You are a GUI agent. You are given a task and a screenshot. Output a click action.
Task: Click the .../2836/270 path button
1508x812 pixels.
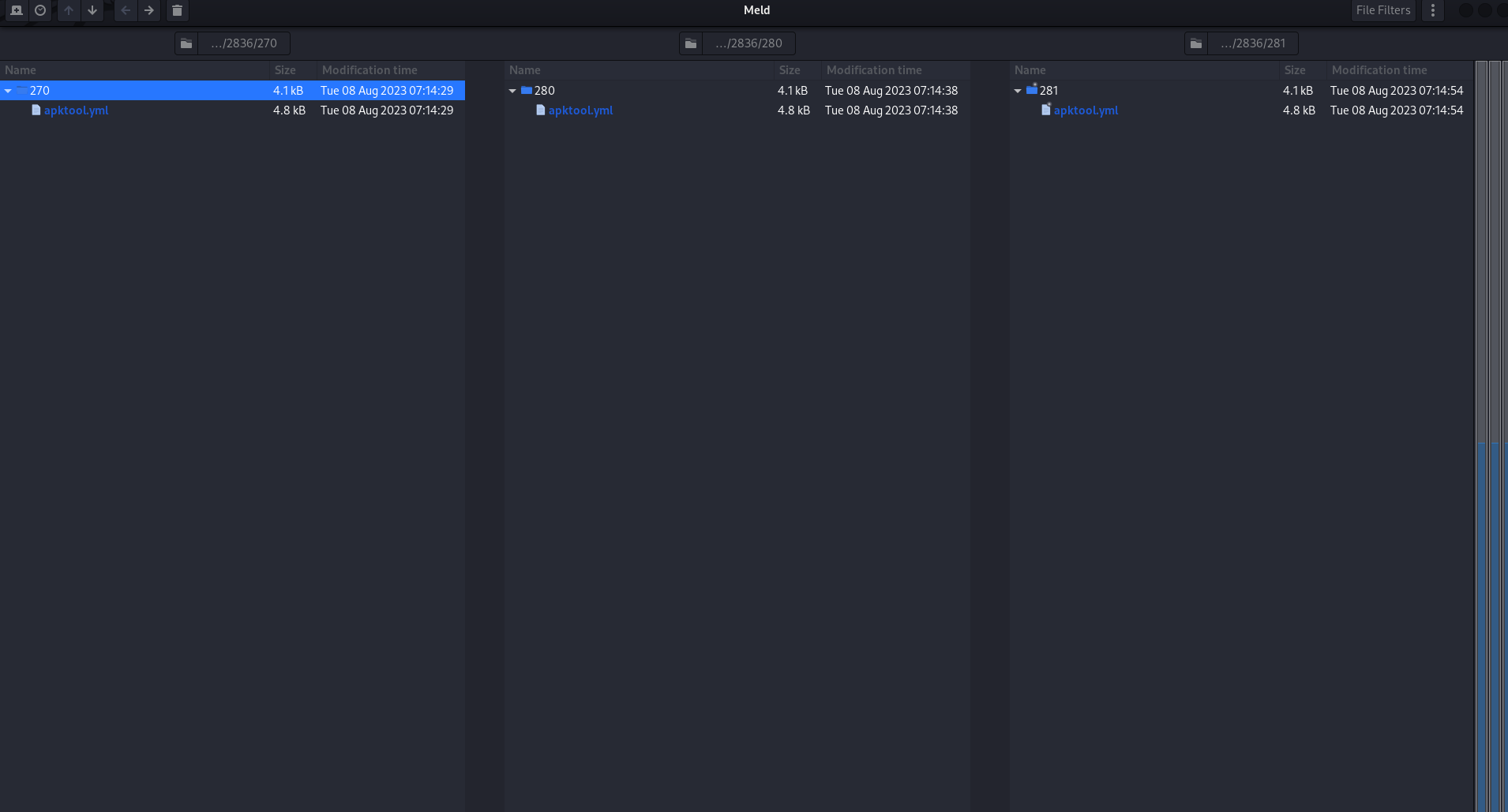[244, 43]
